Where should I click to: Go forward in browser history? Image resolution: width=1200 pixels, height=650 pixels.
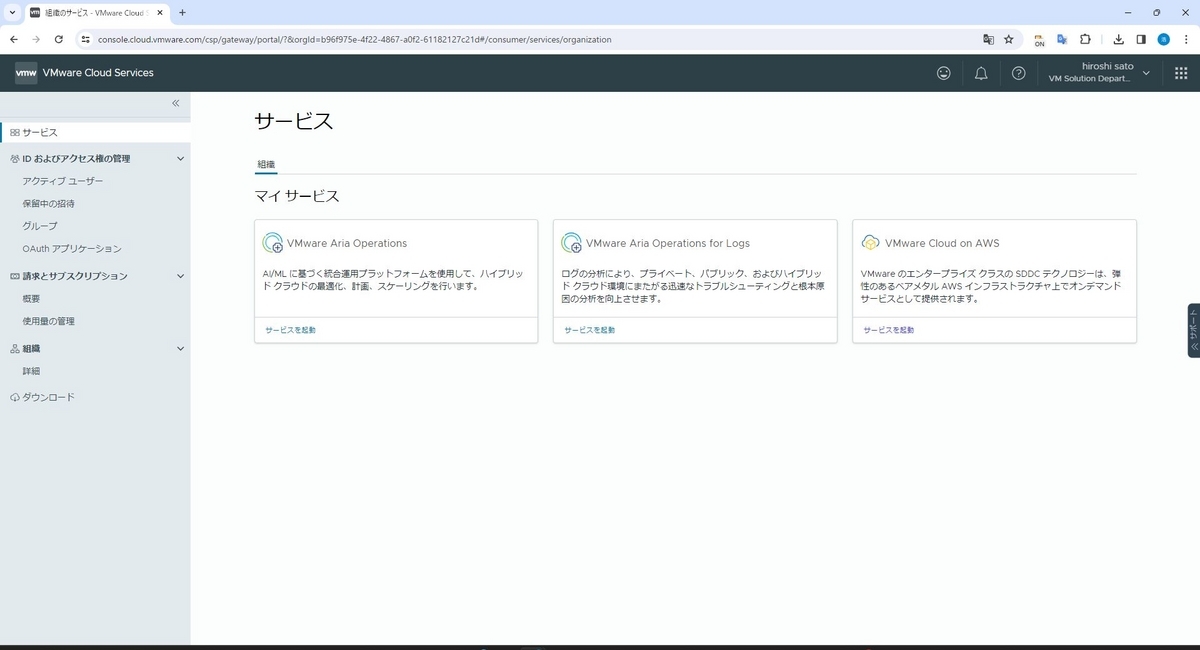click(x=36, y=39)
